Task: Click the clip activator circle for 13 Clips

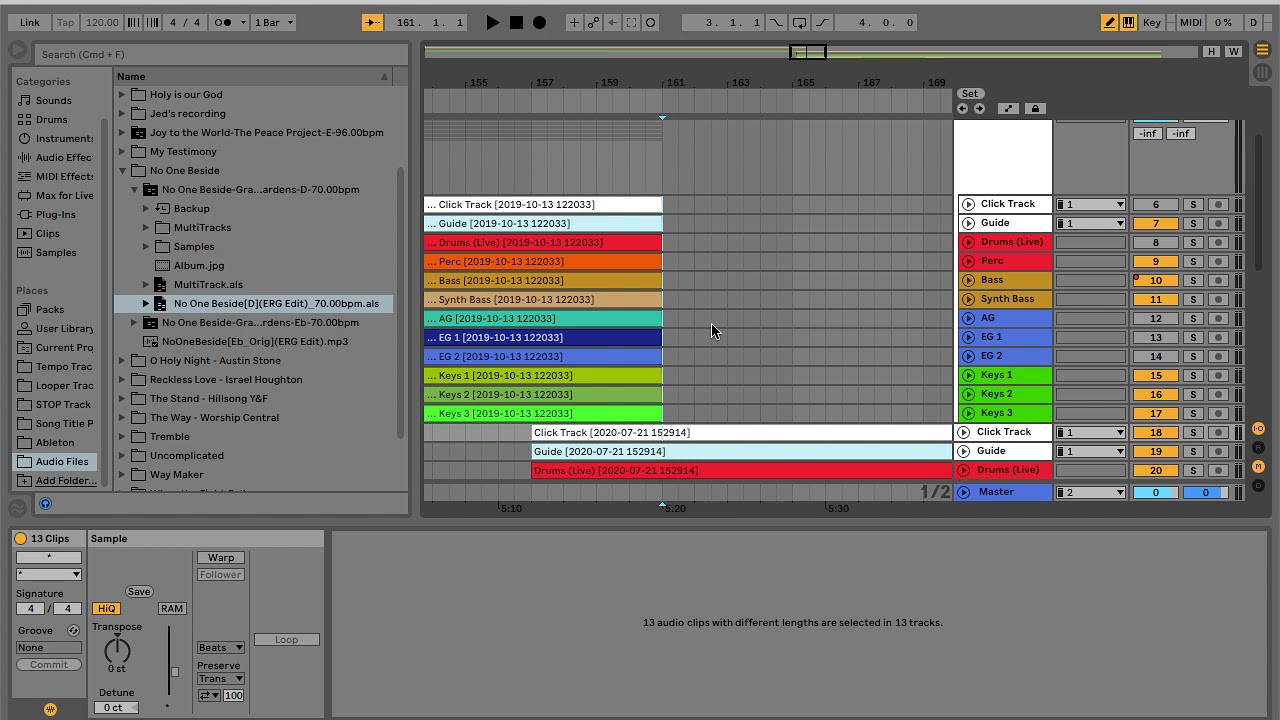Action: coord(20,538)
